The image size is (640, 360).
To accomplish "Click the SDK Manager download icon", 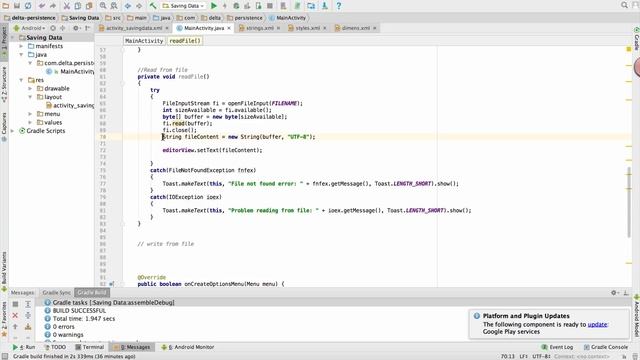I will (324, 6).
